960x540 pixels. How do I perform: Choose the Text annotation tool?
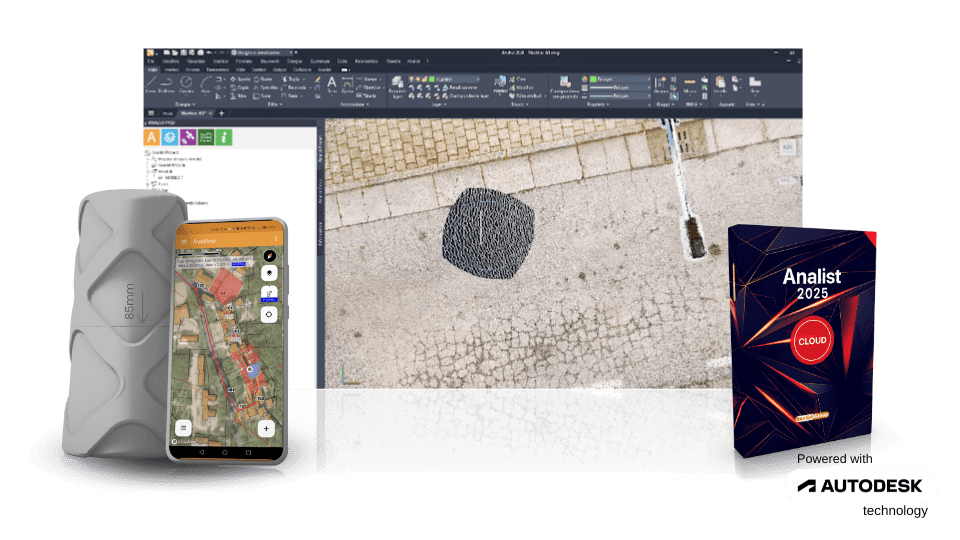point(332,84)
